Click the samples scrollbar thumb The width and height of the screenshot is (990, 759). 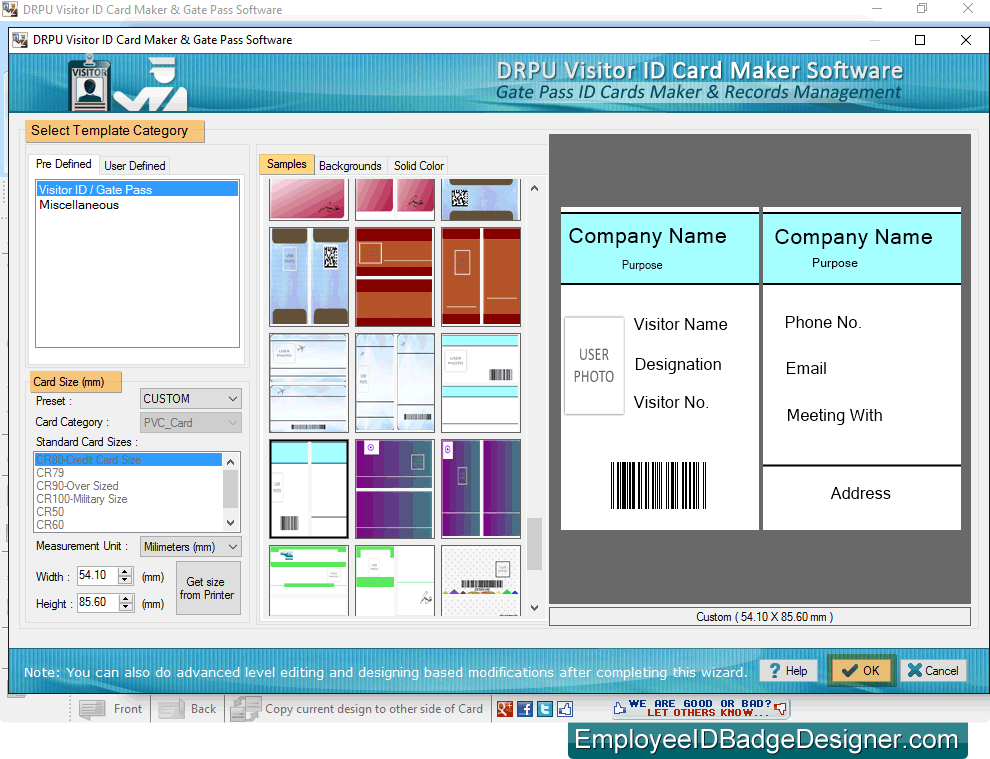534,544
